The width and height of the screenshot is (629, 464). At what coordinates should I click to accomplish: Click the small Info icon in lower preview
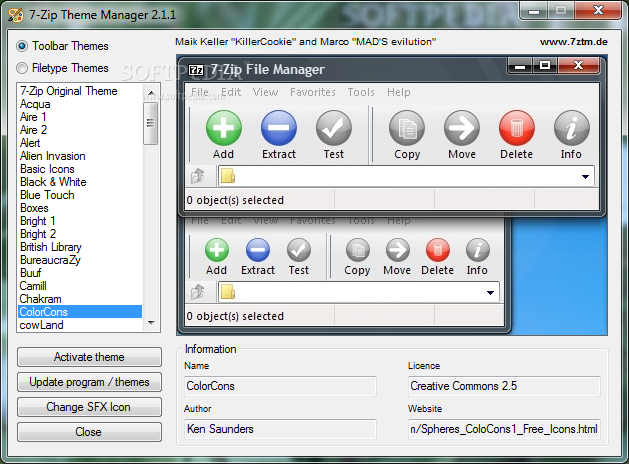coord(477,250)
